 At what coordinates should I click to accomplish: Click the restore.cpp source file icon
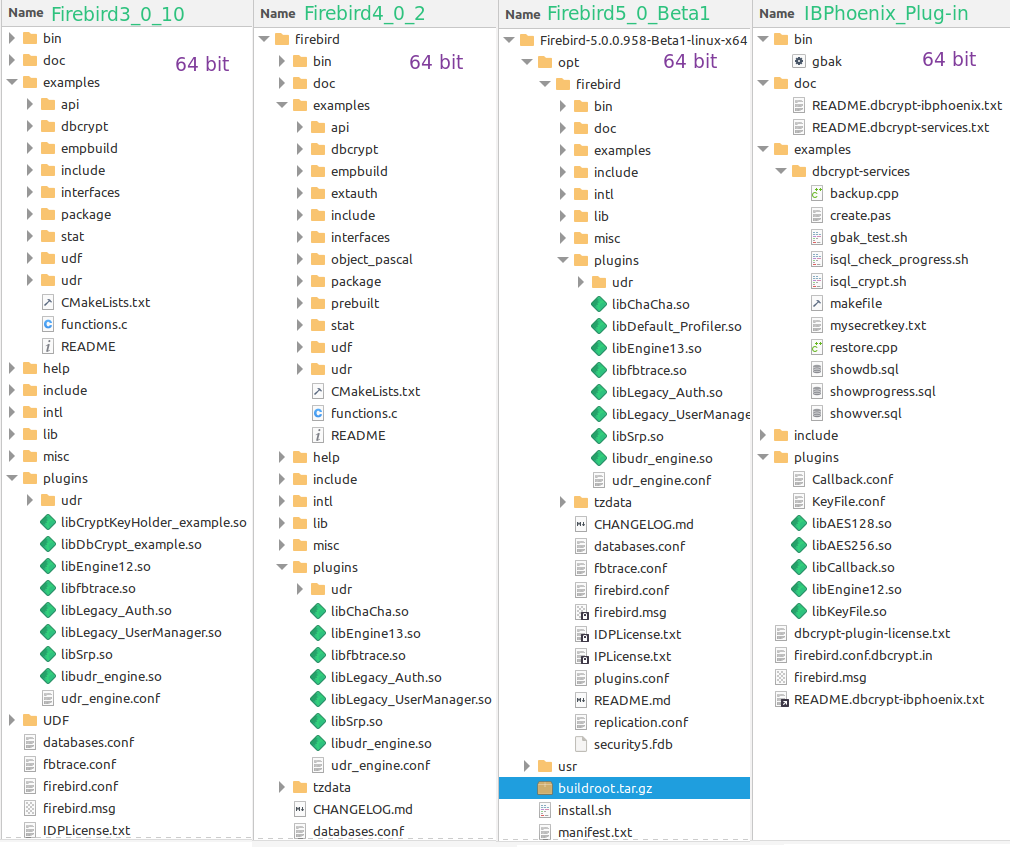(817, 347)
